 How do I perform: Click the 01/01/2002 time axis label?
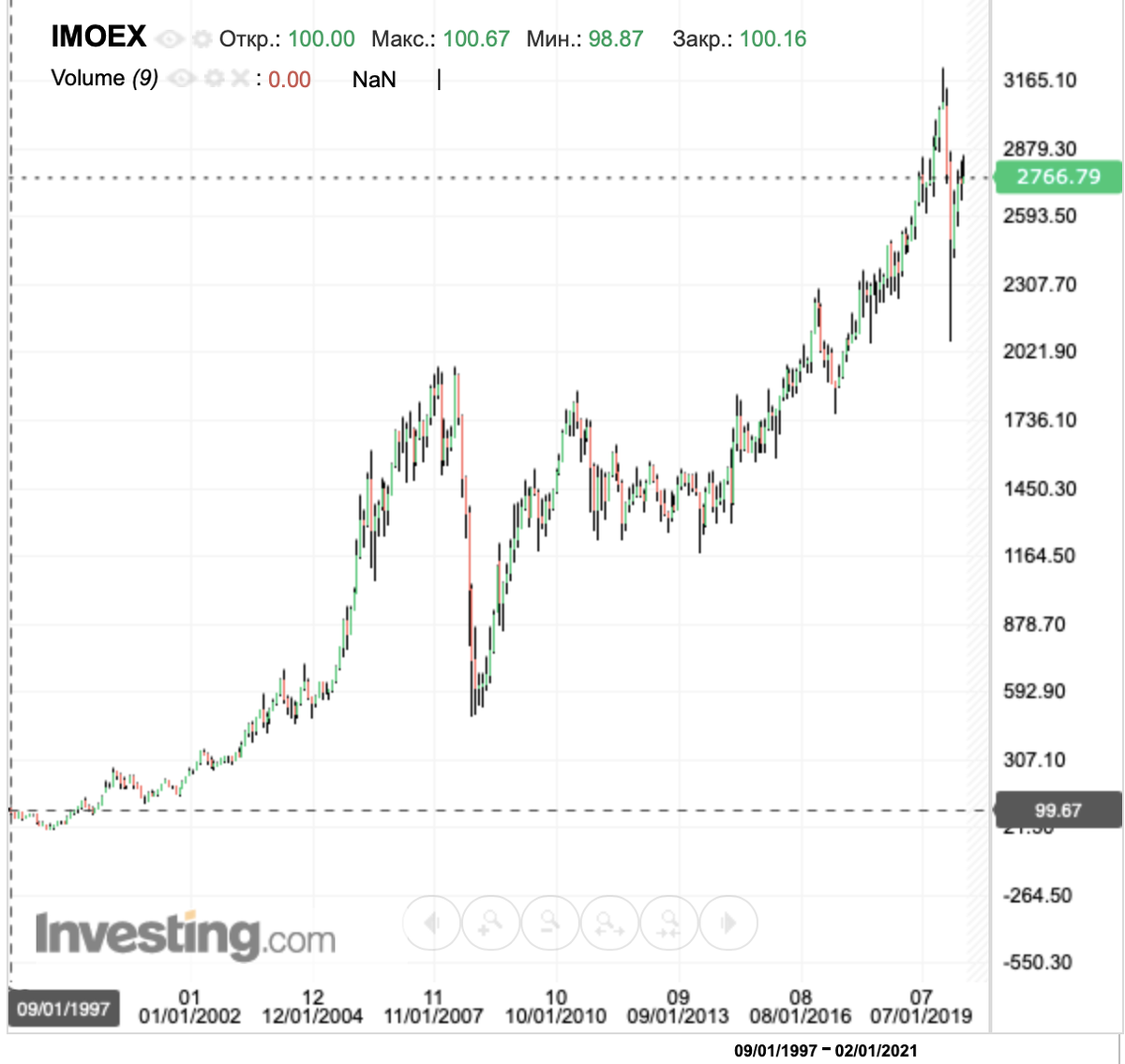(x=189, y=1015)
